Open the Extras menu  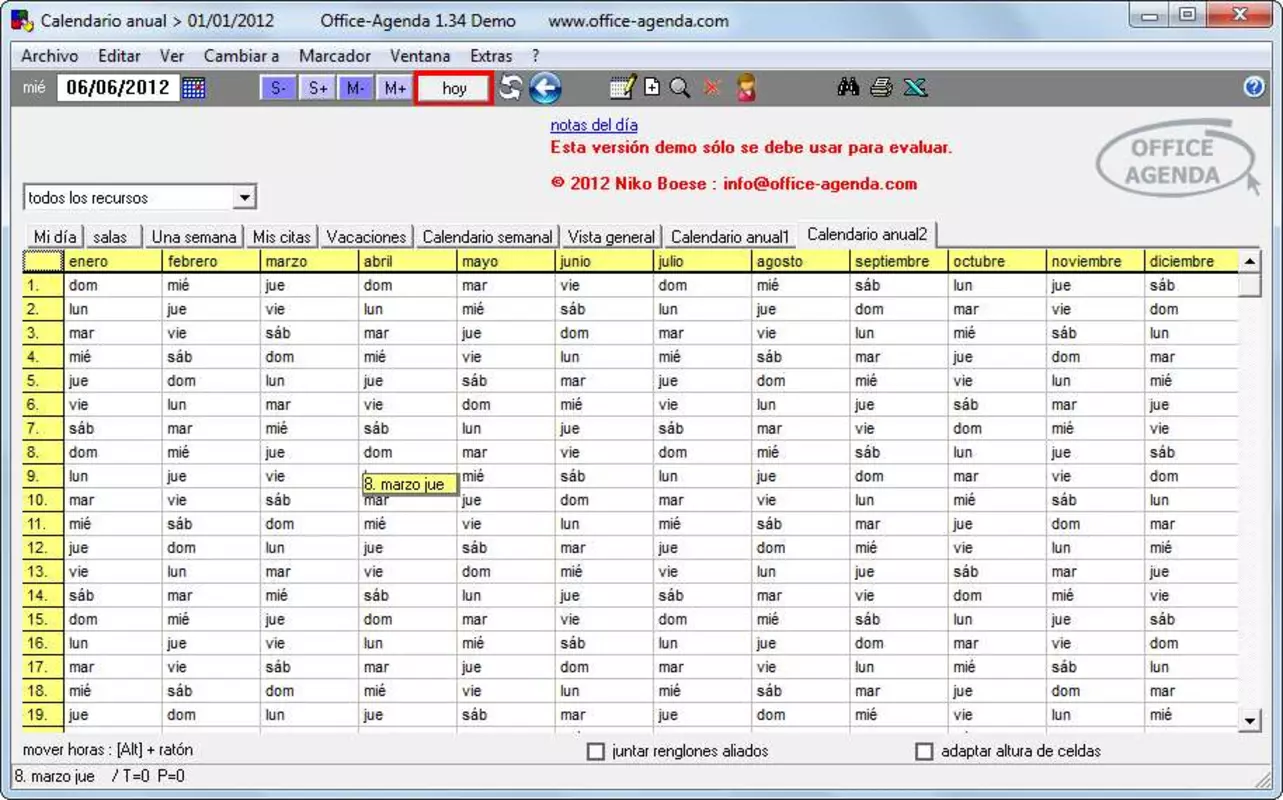pos(491,56)
